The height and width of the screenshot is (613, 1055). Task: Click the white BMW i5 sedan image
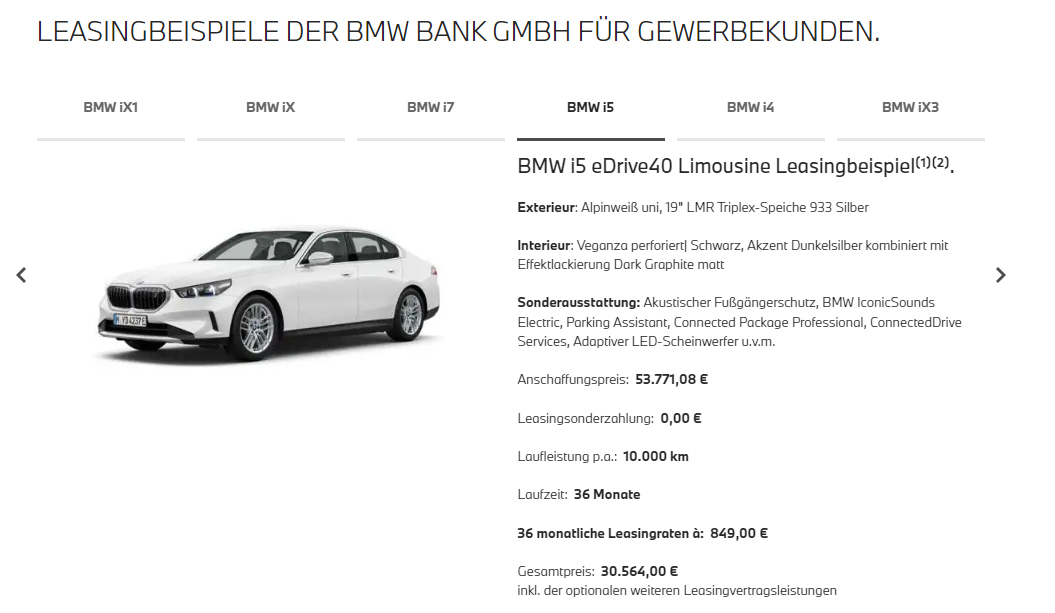[x=269, y=293]
